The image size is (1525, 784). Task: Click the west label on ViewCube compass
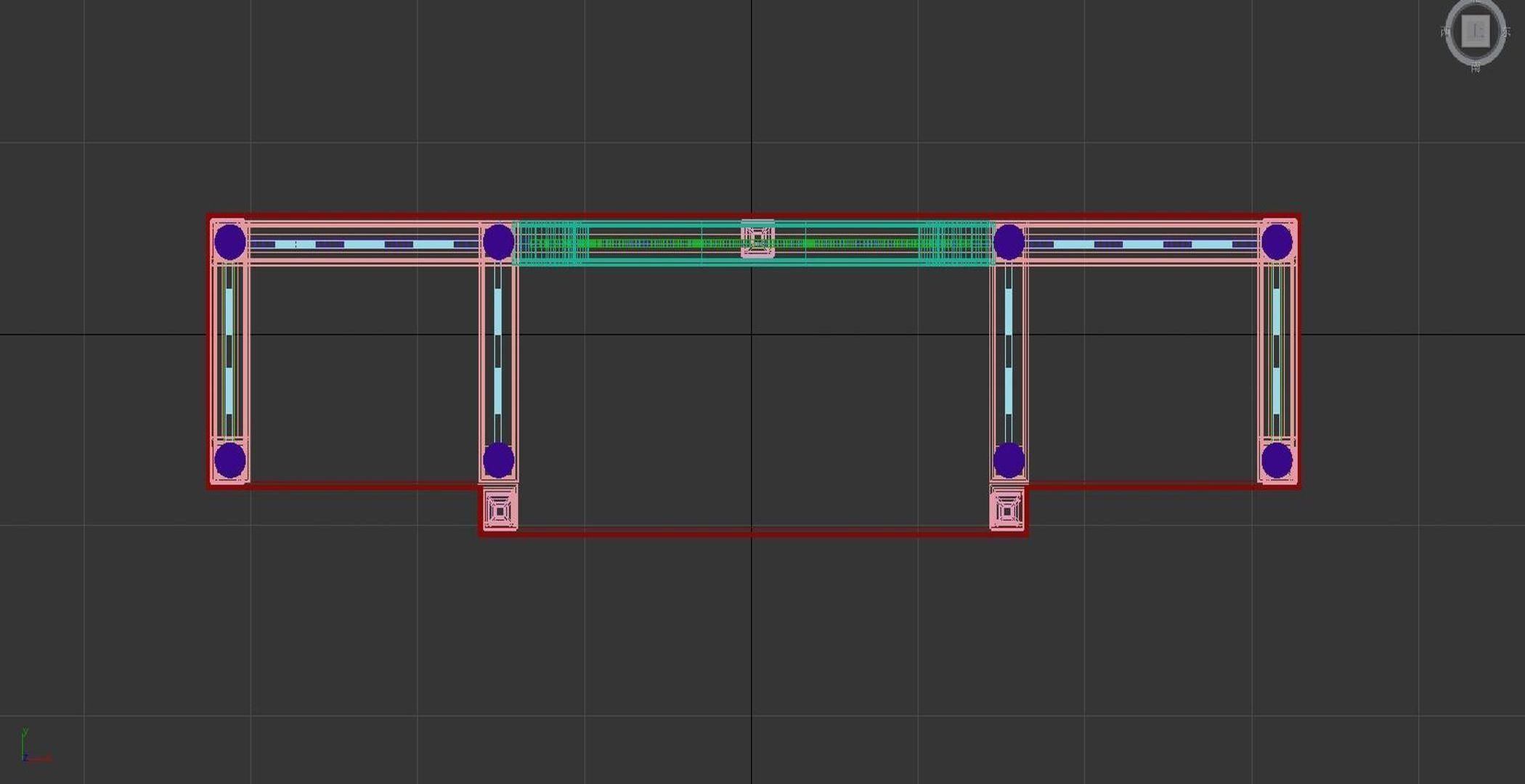[1445, 32]
